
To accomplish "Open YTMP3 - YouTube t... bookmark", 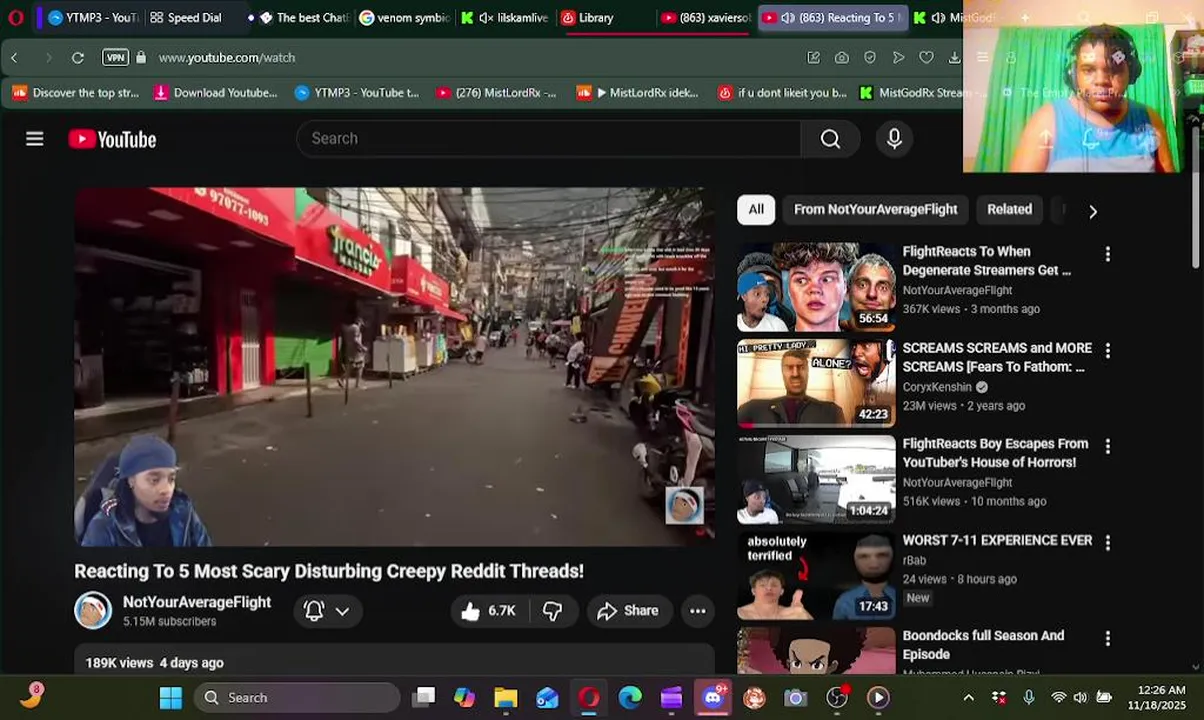I will pyautogui.click(x=357, y=93).
